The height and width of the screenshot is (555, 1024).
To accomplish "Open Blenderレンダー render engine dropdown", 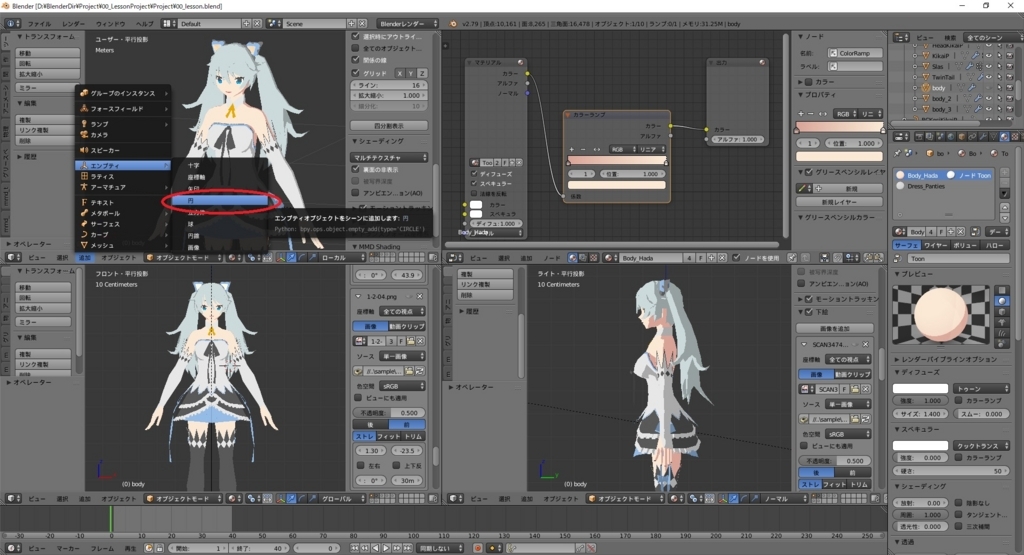I will [409, 24].
